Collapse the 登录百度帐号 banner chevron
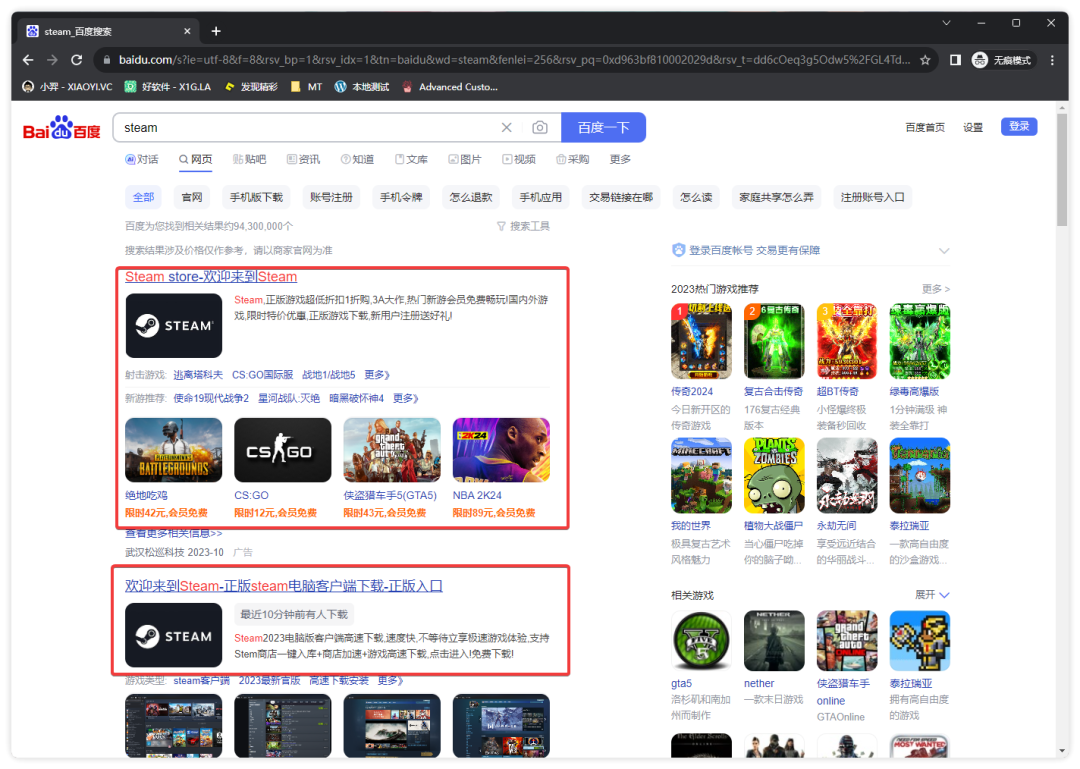The width and height of the screenshot is (1080, 769). (x=943, y=251)
